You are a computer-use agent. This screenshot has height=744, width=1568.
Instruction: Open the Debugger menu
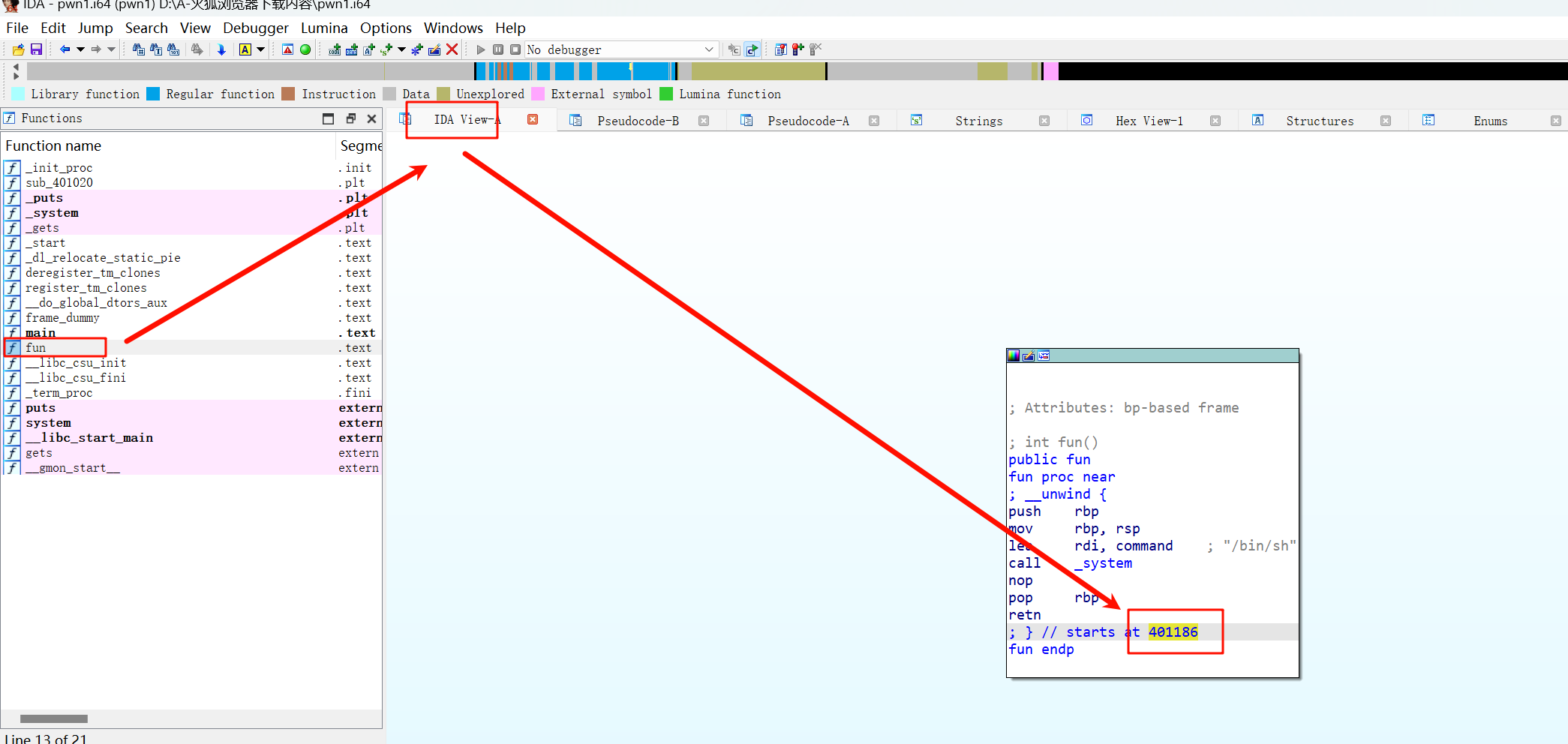click(x=256, y=28)
